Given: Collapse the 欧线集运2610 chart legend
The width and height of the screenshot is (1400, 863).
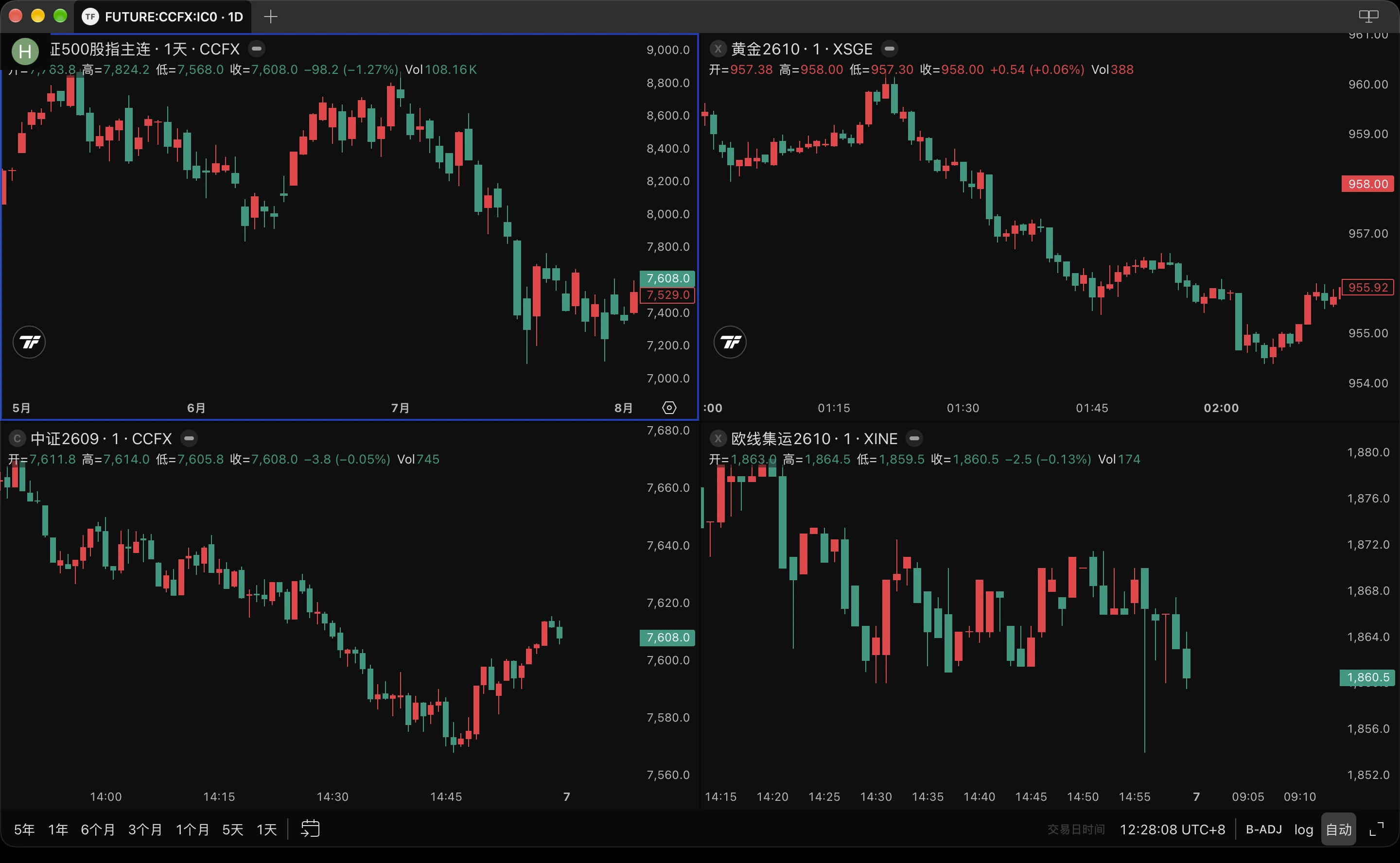Looking at the screenshot, I should coord(914,438).
